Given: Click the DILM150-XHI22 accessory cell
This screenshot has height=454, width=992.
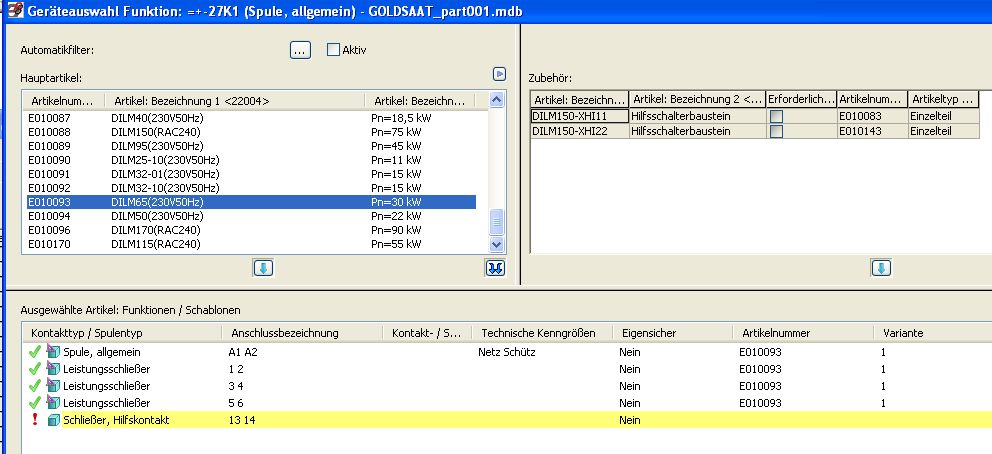Looking at the screenshot, I should (x=580, y=132).
